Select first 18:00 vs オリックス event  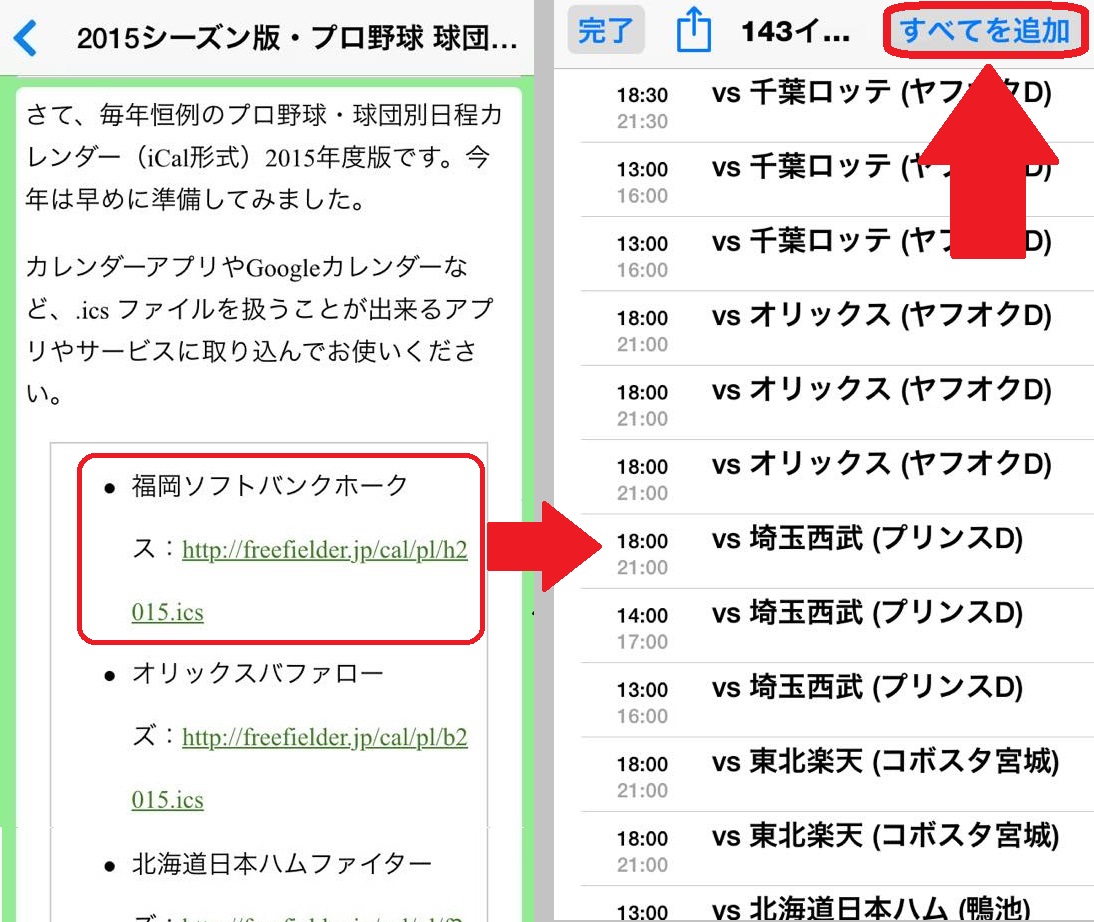click(837, 329)
